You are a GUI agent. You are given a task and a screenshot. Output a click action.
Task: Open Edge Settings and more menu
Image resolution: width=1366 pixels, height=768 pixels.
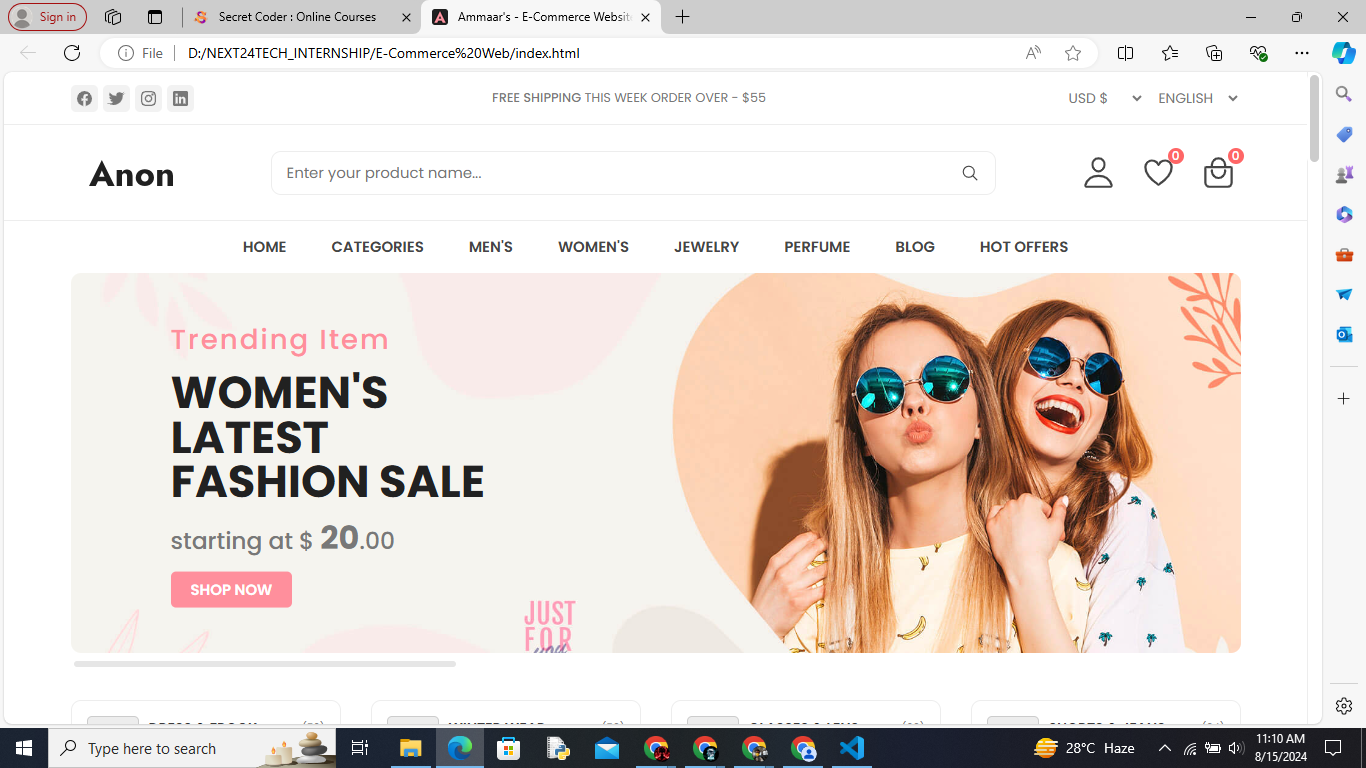point(1301,53)
